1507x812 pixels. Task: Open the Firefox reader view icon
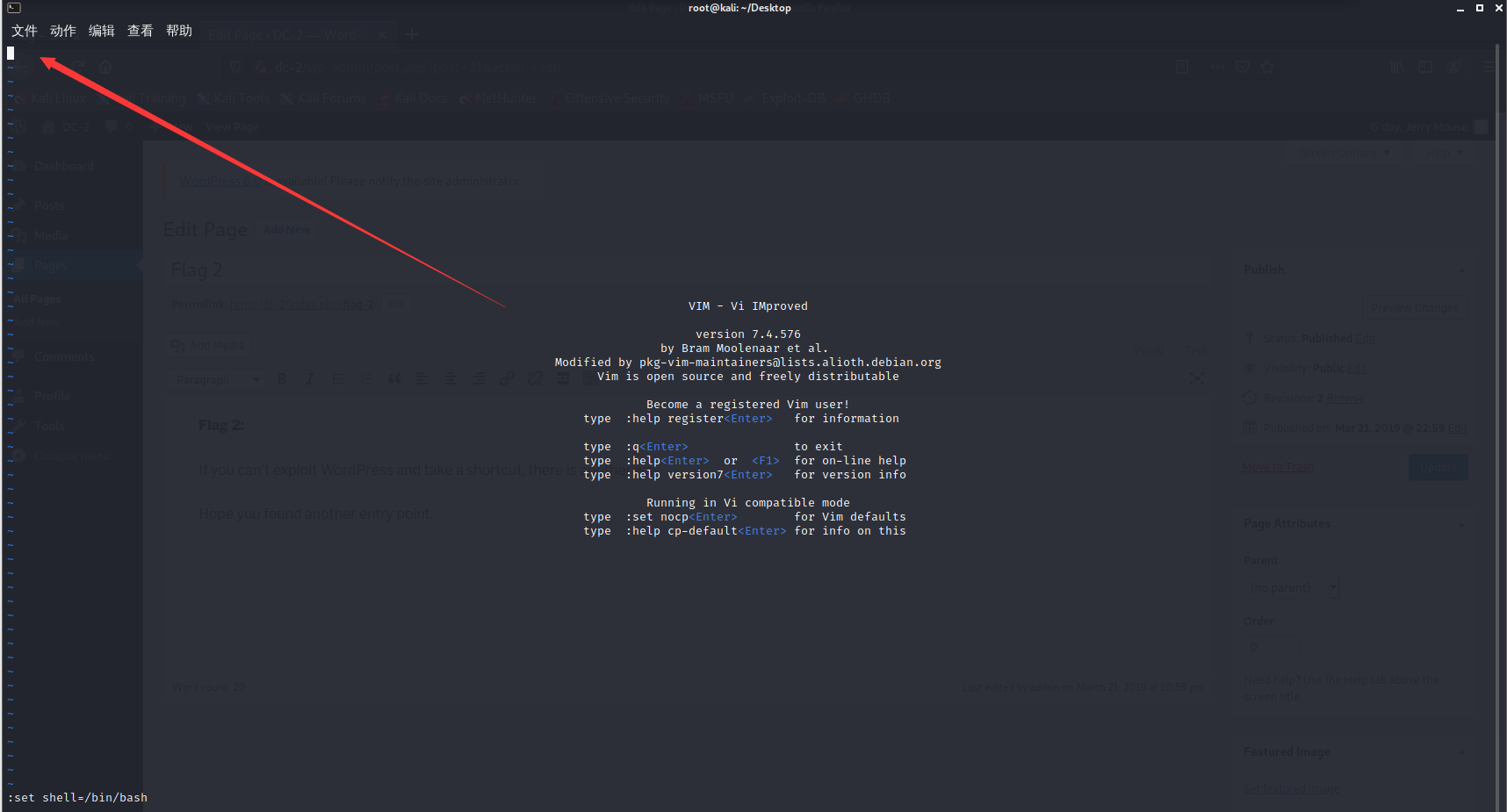(x=1182, y=67)
